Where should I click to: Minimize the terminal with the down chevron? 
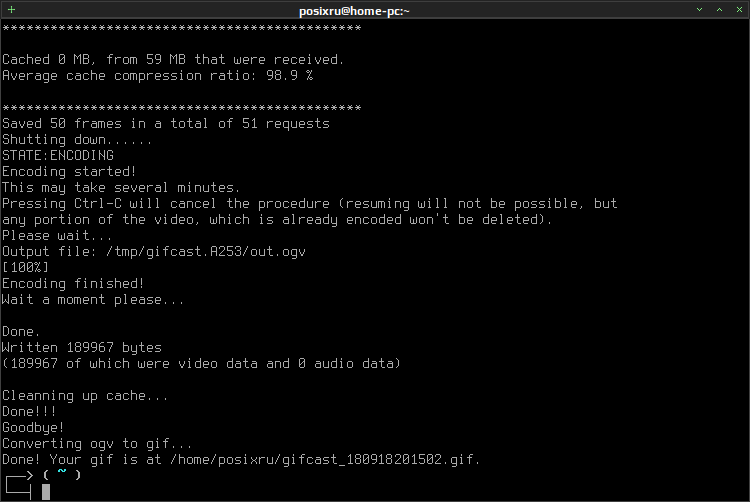coord(699,10)
